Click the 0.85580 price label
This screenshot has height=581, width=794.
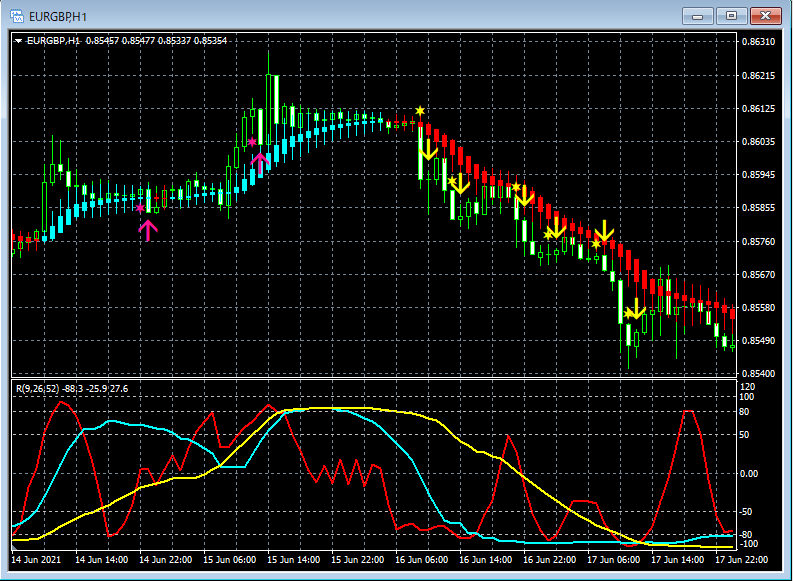coord(758,307)
